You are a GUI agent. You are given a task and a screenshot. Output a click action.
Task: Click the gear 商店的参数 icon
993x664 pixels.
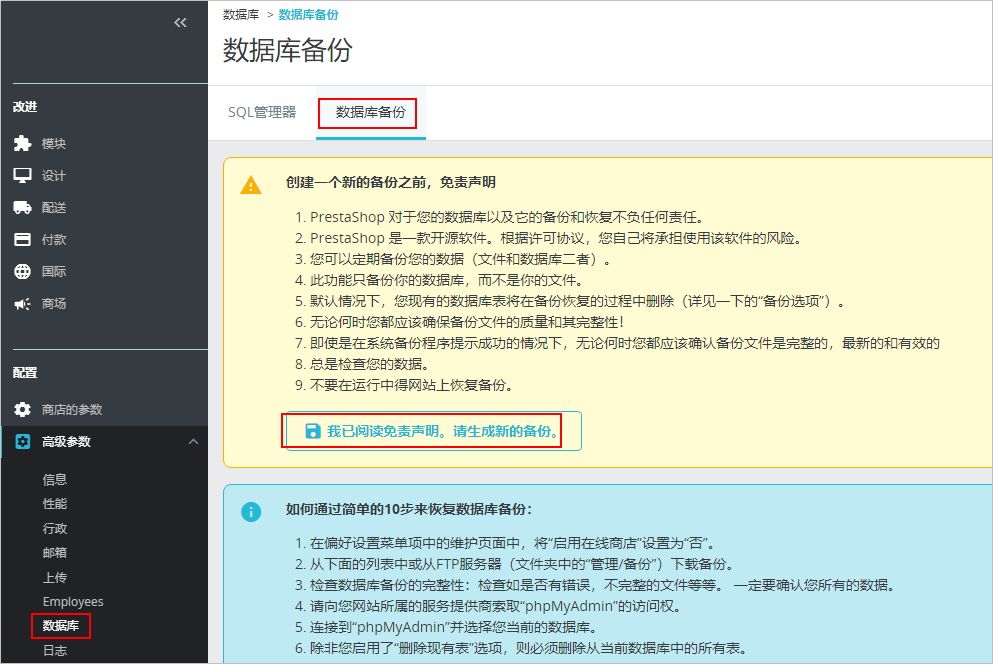point(22,410)
